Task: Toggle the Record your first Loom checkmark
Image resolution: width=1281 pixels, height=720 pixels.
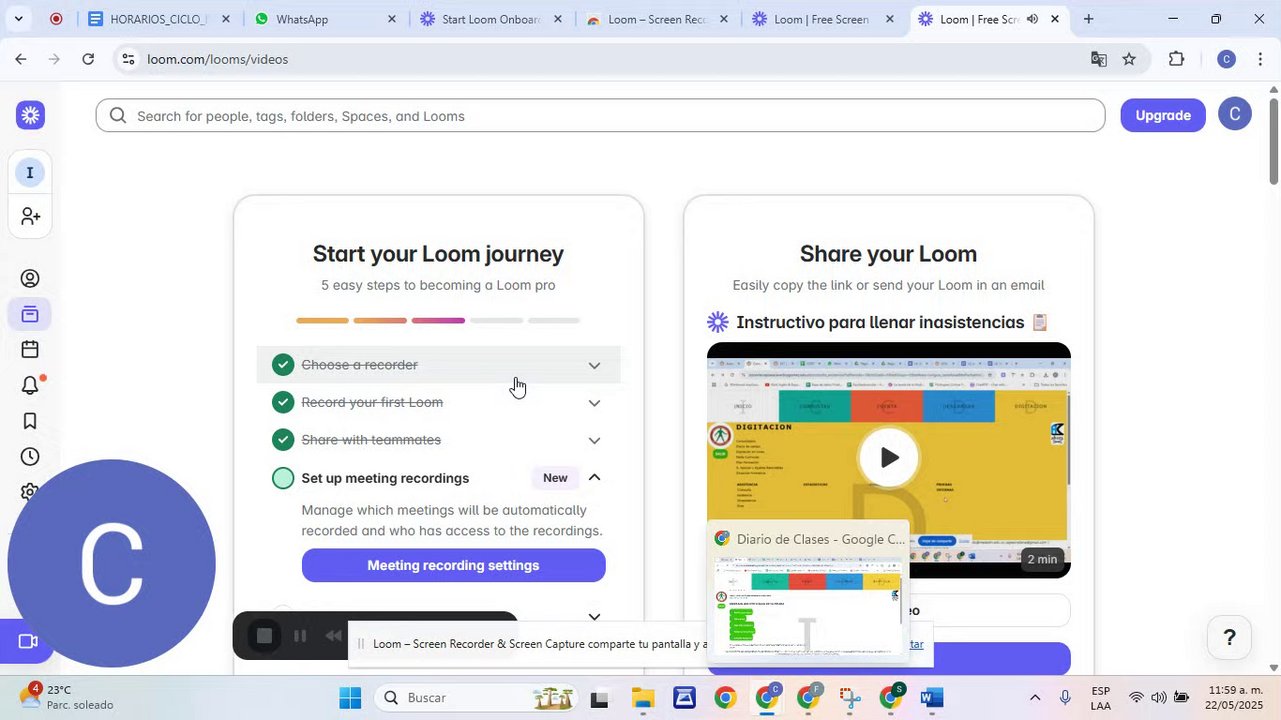Action: coord(283,402)
